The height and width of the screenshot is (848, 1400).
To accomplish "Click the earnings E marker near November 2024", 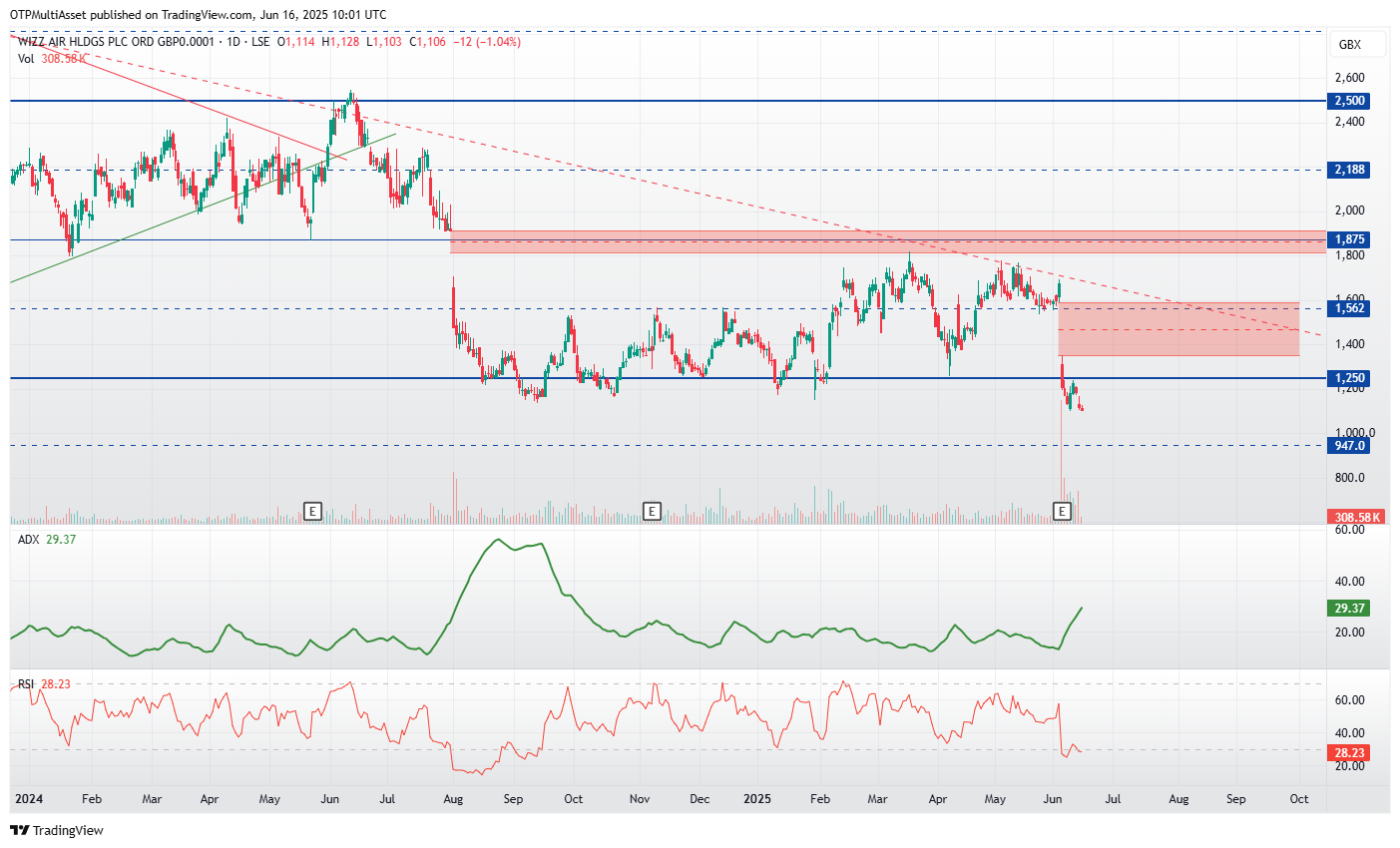I will (x=652, y=512).
